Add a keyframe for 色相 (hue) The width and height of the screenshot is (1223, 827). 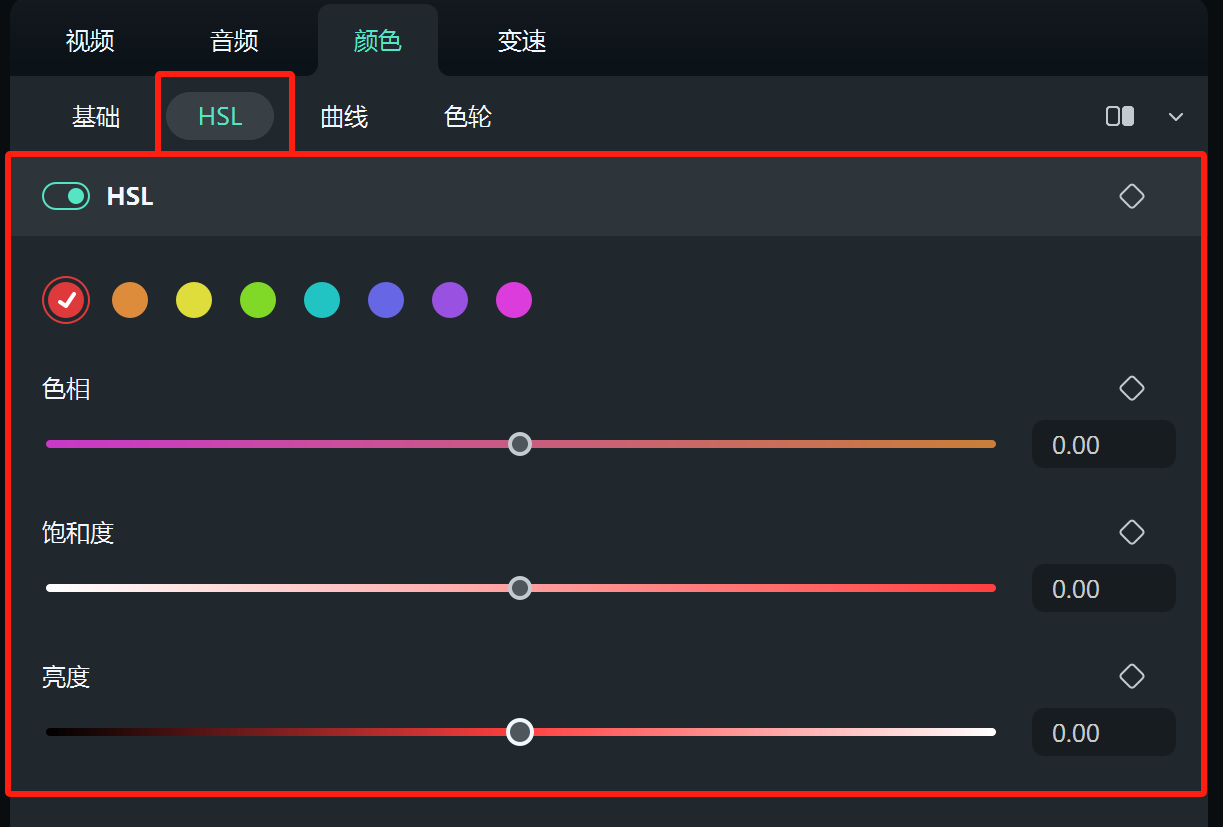click(x=1131, y=388)
